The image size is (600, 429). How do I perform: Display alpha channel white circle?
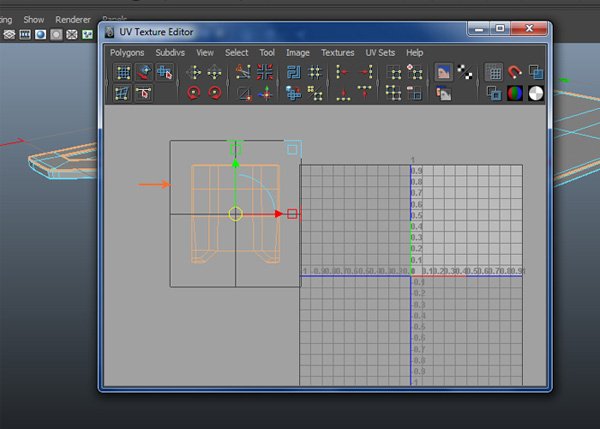coord(535,93)
